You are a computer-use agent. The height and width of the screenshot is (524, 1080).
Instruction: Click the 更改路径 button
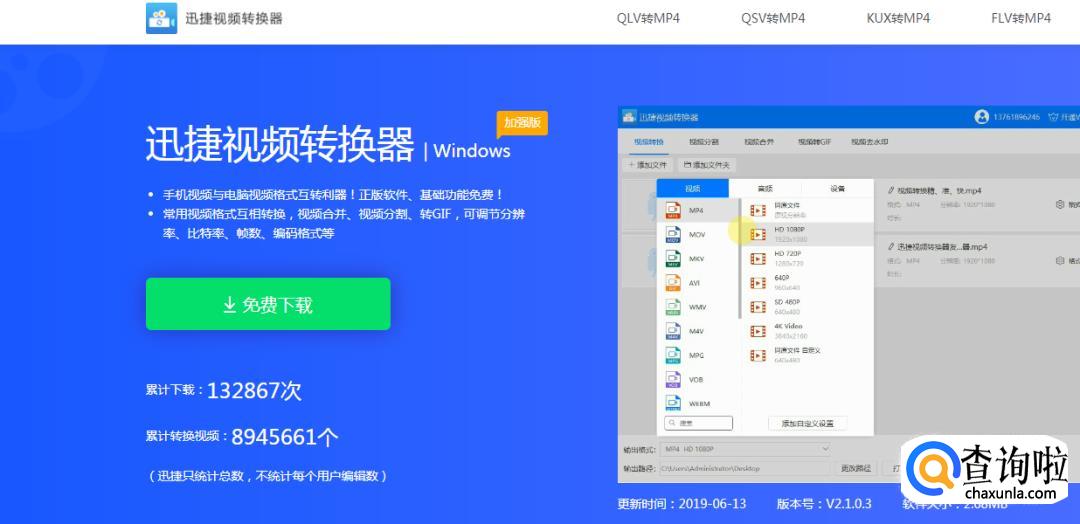coord(856,468)
